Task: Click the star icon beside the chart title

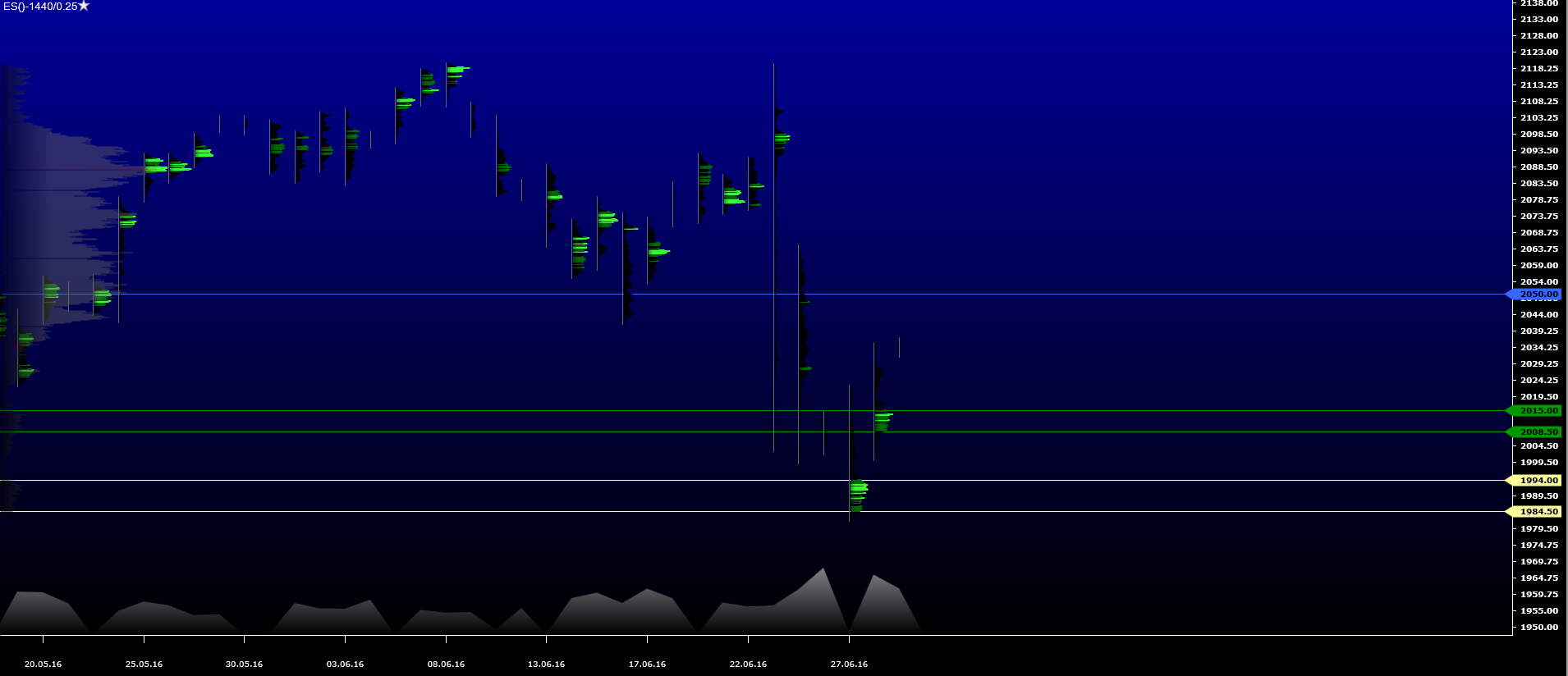Action: click(x=84, y=6)
